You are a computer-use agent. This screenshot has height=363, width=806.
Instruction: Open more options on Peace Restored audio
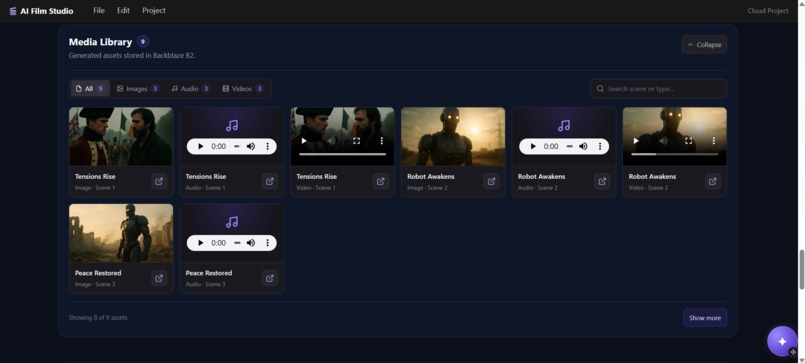(x=267, y=243)
